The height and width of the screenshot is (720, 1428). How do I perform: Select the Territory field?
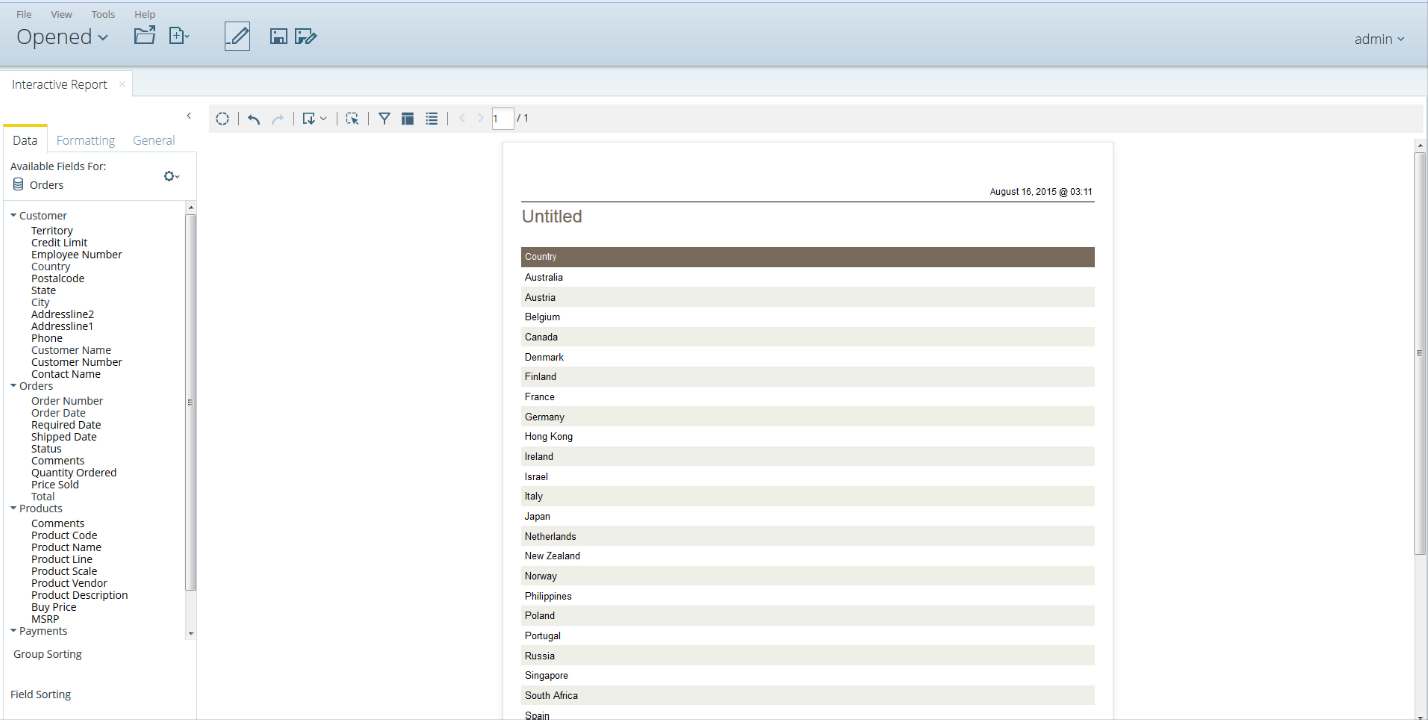click(x=52, y=231)
